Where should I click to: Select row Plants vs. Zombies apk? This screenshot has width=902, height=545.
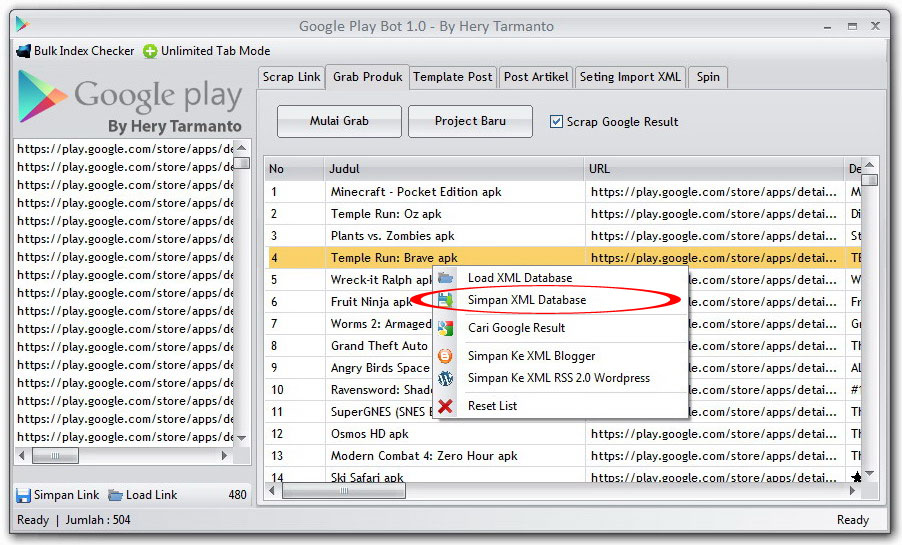[563, 236]
